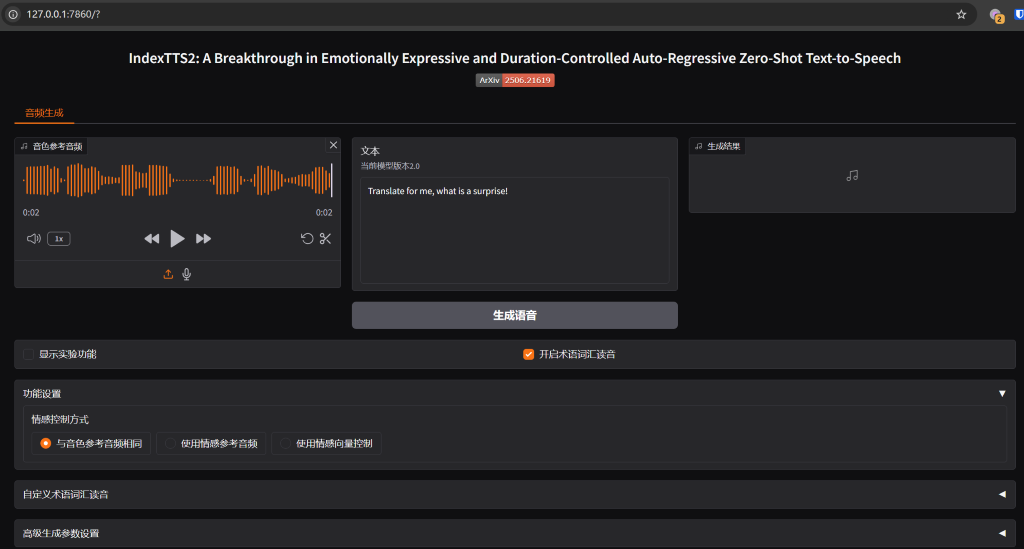
Task: Select the 使用情感向量控制 radio option
Action: point(286,443)
